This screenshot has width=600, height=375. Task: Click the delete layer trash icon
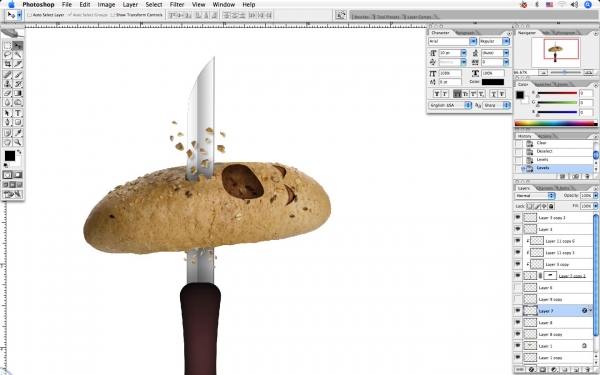pyautogui.click(x=587, y=370)
